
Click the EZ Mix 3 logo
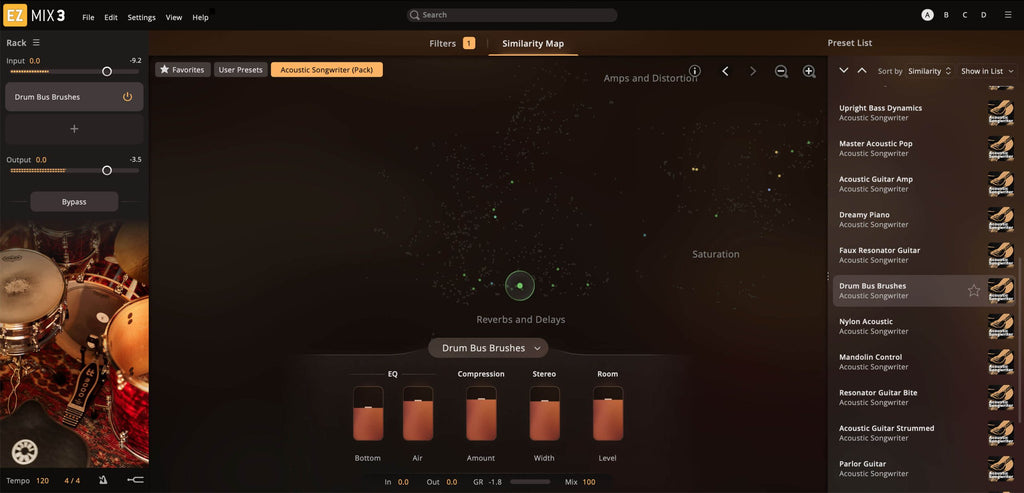click(x=34, y=16)
